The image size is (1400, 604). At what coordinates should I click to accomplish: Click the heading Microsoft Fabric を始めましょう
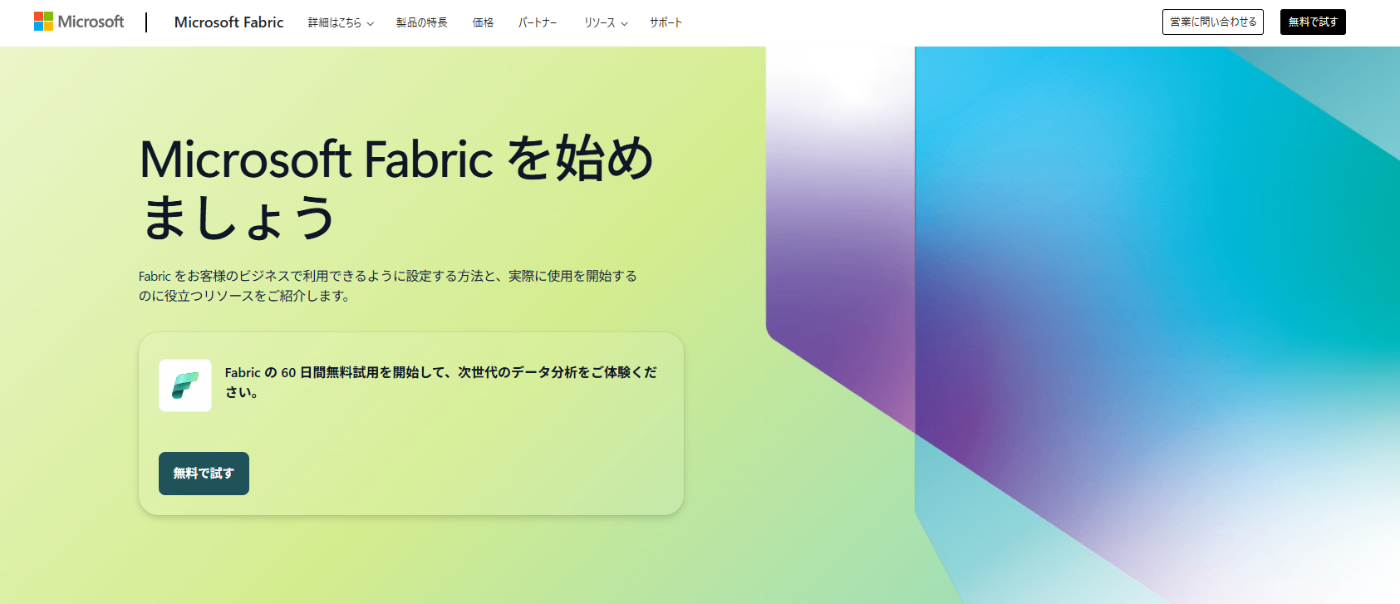(397, 187)
